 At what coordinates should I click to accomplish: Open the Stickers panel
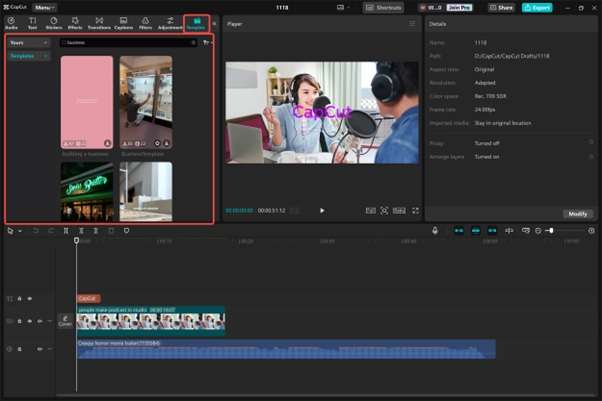click(54, 23)
